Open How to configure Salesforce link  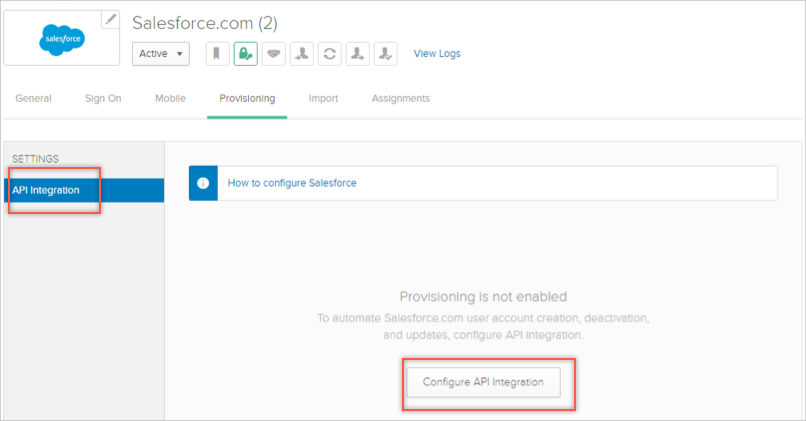(292, 183)
